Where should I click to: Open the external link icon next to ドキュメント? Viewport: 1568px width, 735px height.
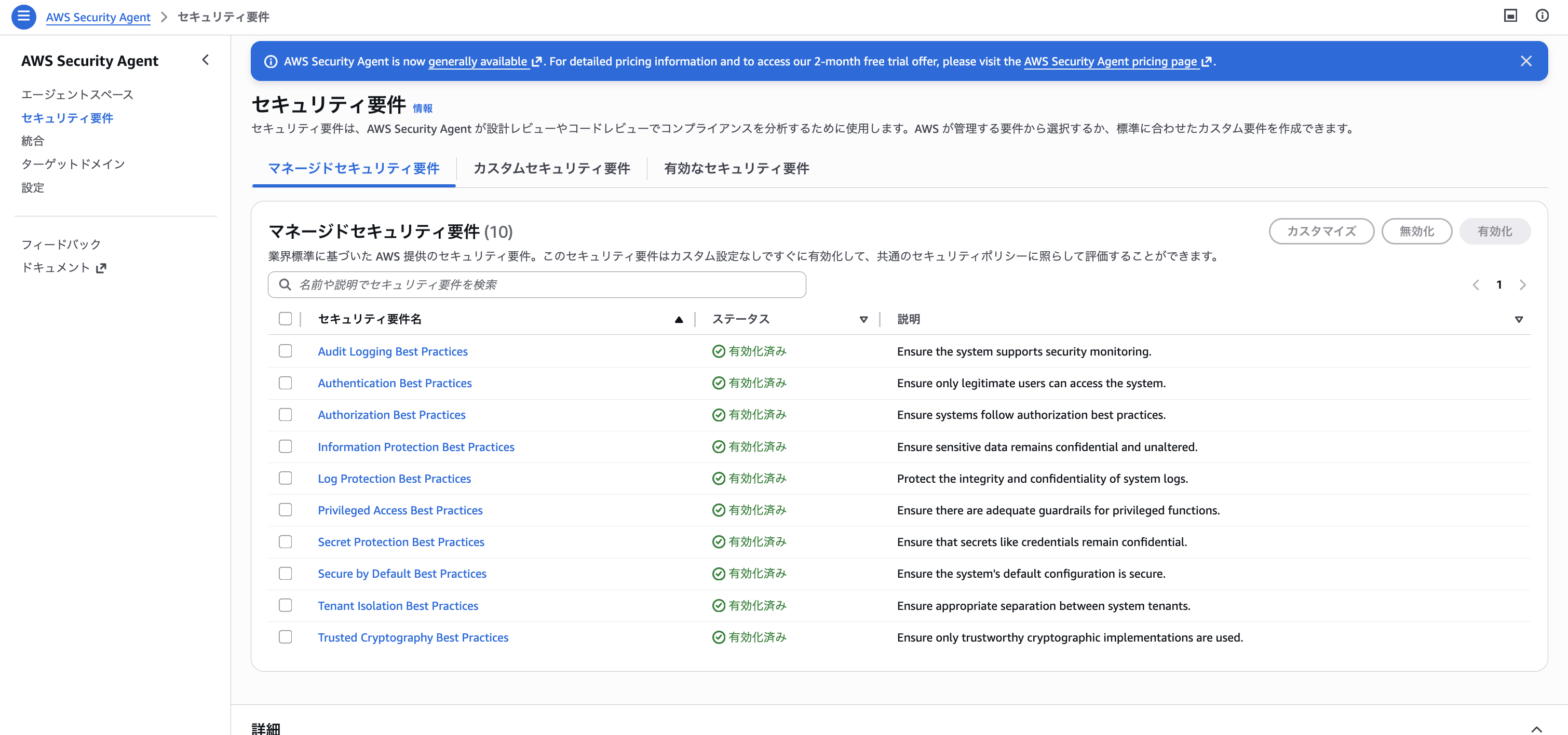click(x=102, y=268)
